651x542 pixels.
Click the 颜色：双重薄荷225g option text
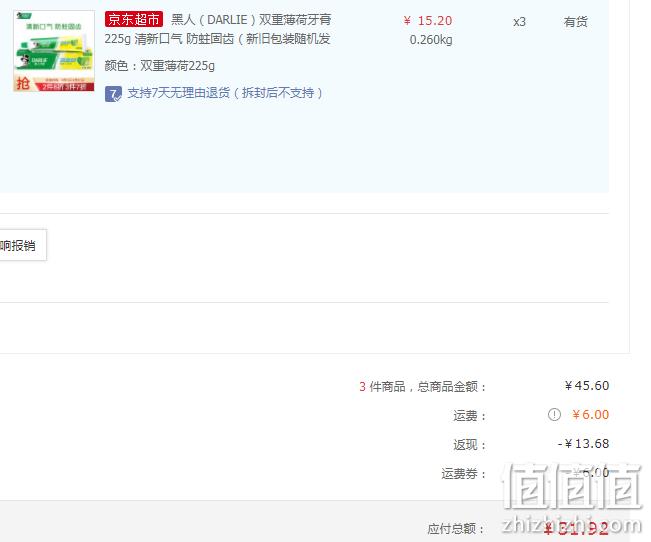coord(160,66)
